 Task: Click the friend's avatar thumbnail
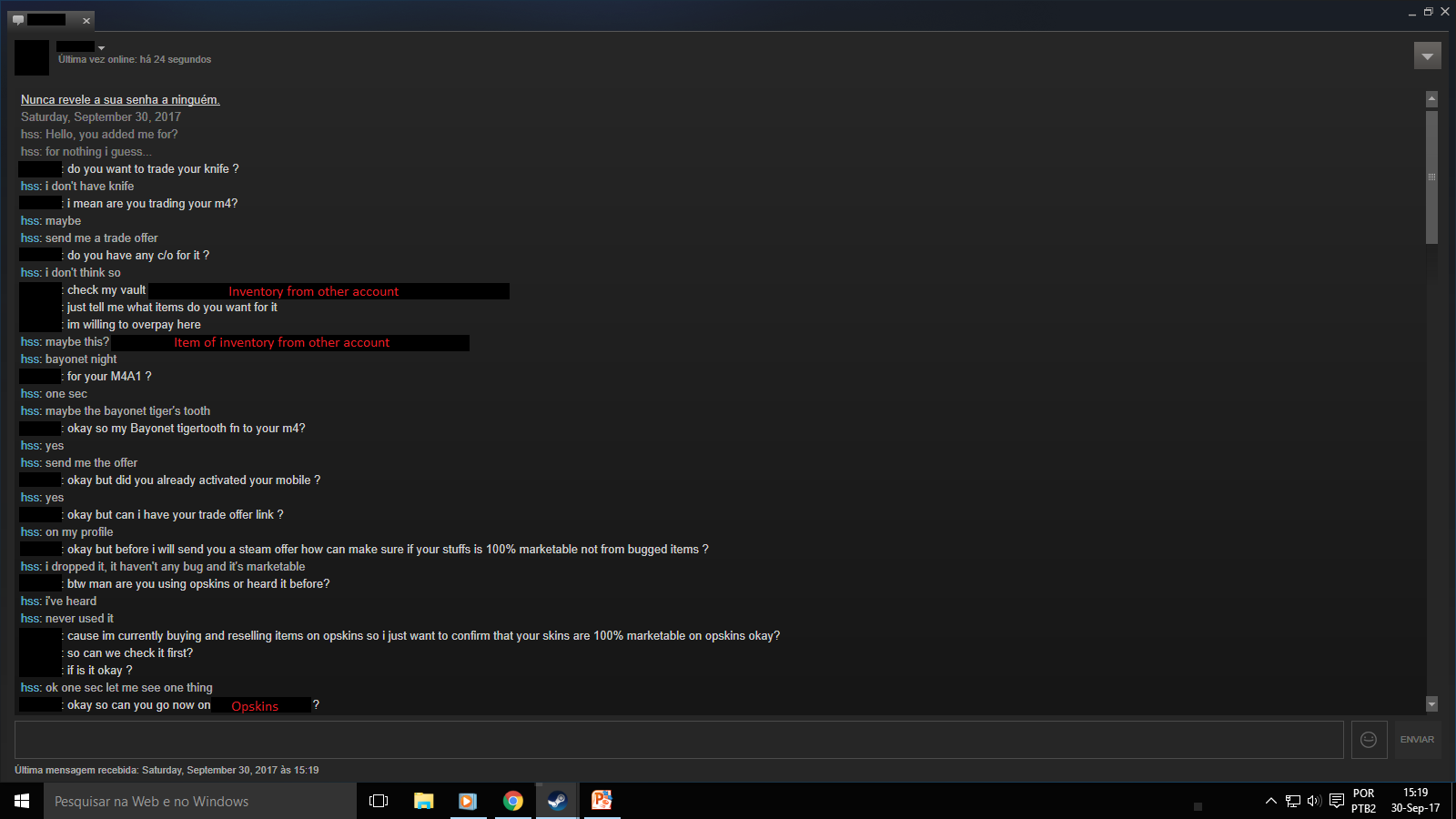[32, 57]
